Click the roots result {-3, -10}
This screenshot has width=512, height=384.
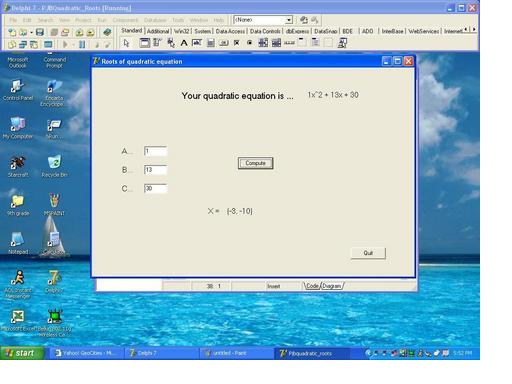[239, 211]
